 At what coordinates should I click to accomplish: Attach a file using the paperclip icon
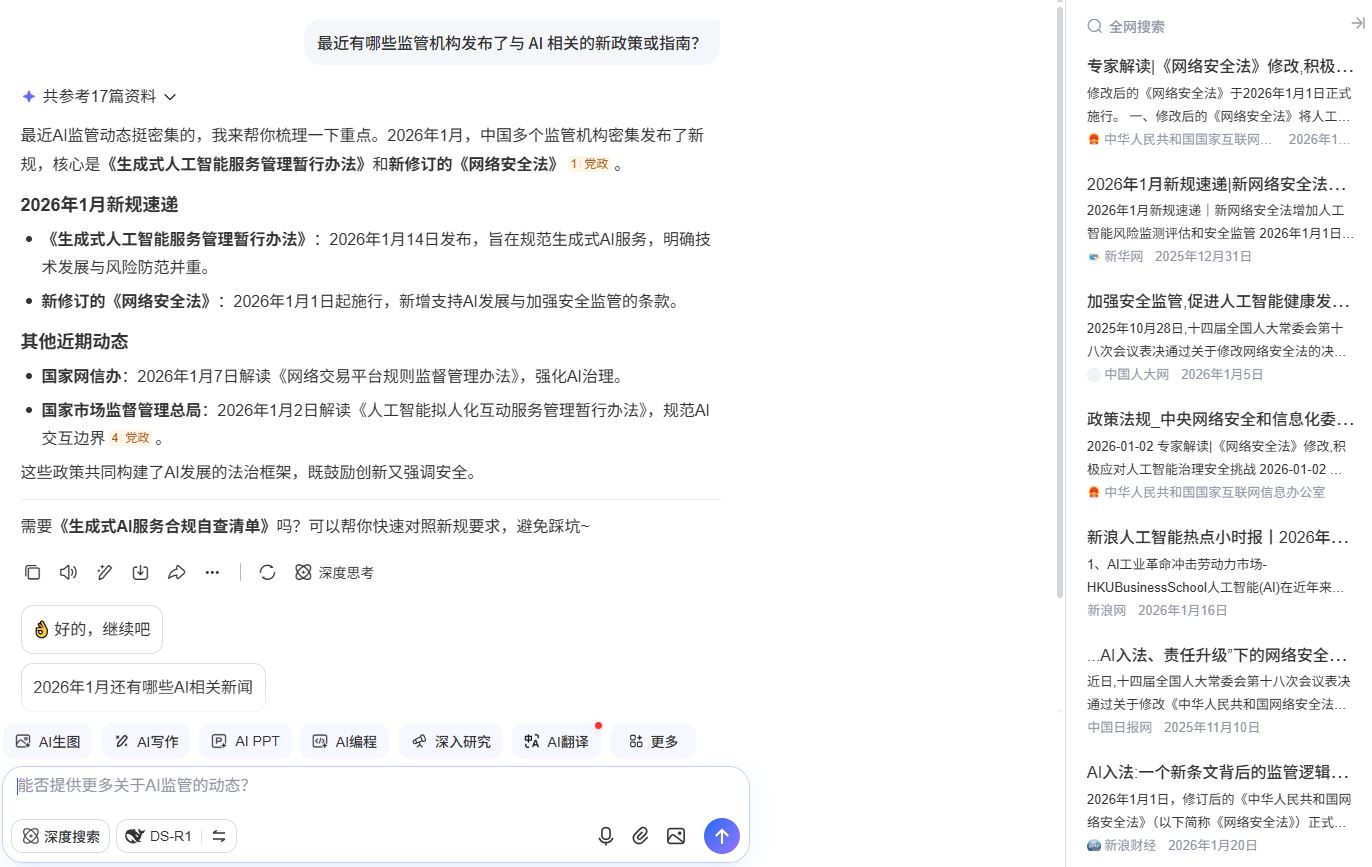(x=641, y=836)
